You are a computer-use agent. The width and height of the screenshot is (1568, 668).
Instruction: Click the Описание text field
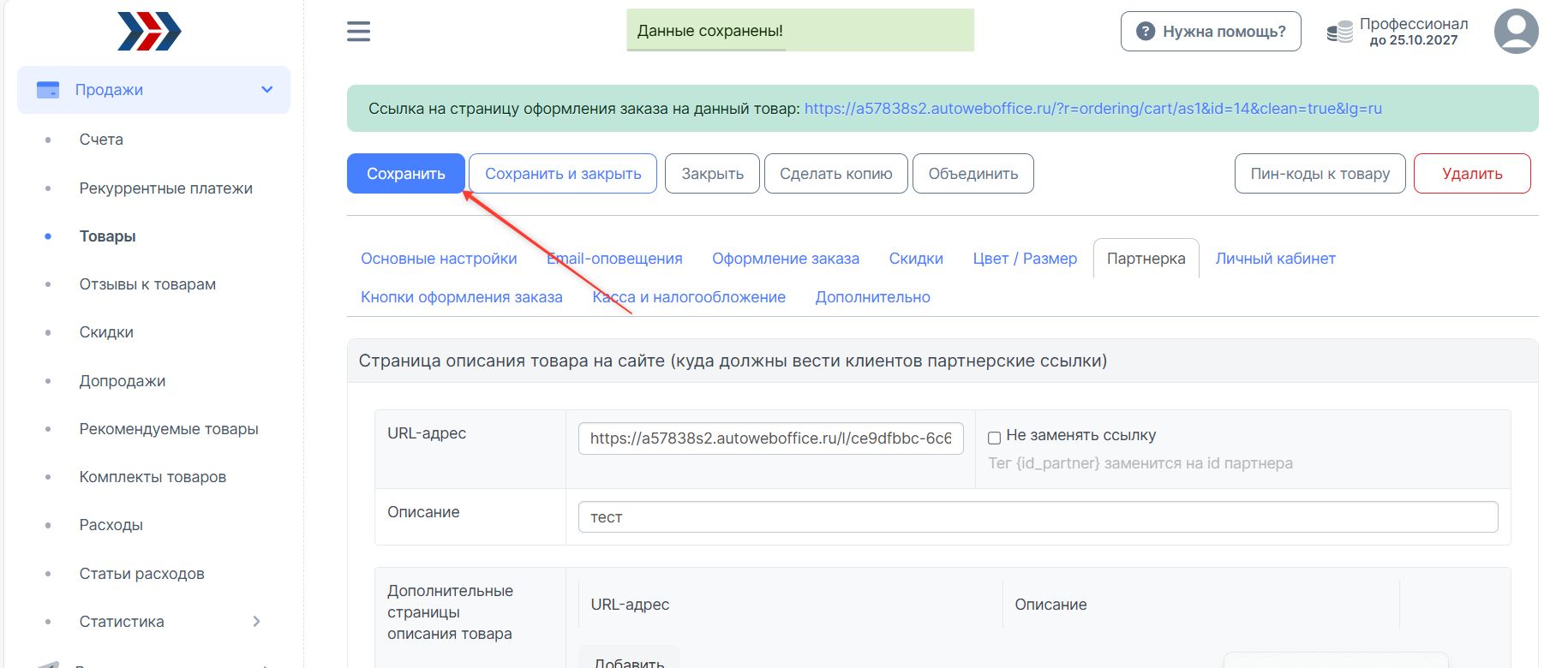pyautogui.click(x=1038, y=517)
